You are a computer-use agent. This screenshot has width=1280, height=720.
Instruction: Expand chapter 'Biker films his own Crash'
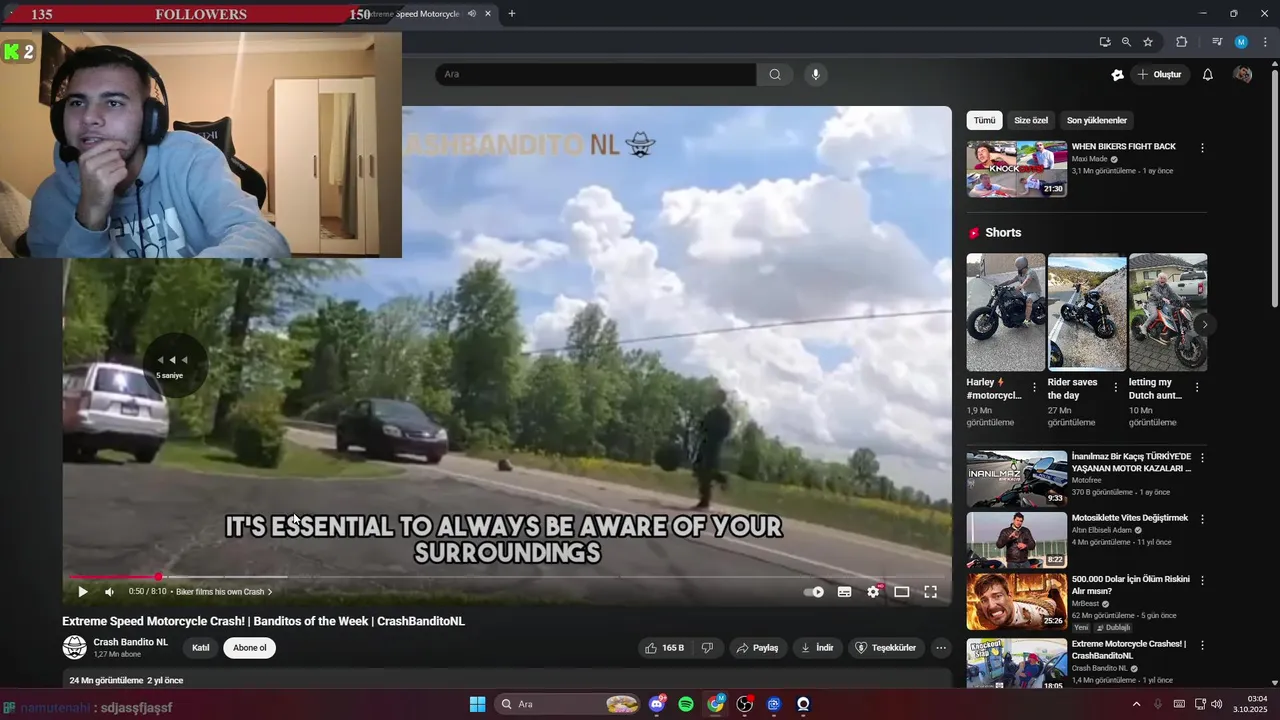(224, 592)
